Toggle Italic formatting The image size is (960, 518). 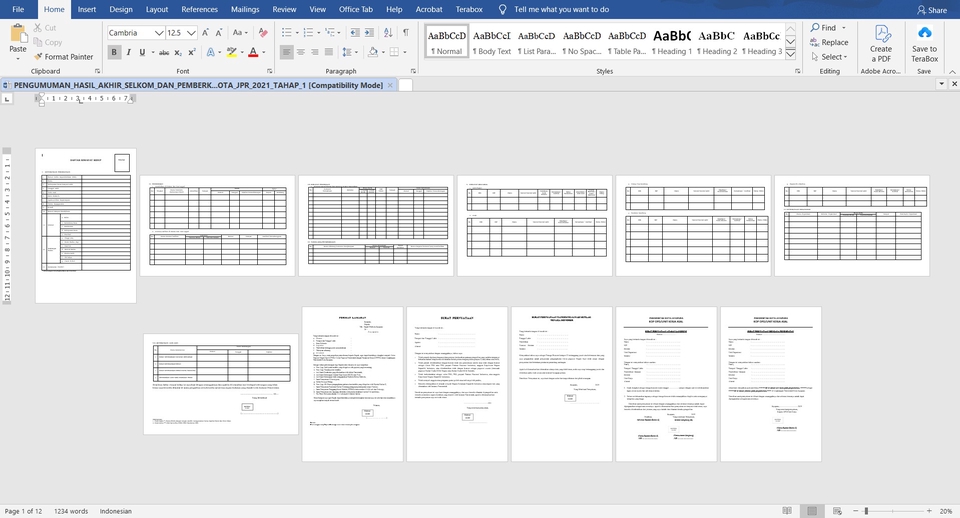129,53
